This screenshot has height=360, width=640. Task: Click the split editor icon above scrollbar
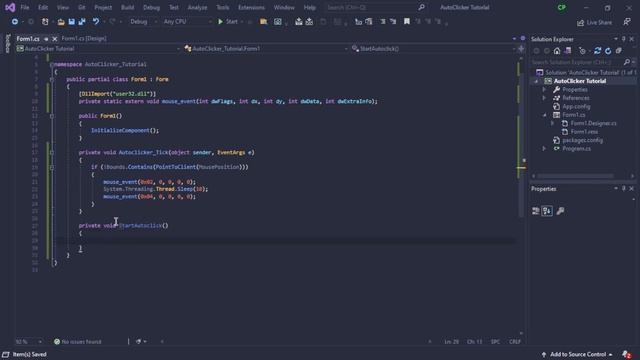[521, 49]
